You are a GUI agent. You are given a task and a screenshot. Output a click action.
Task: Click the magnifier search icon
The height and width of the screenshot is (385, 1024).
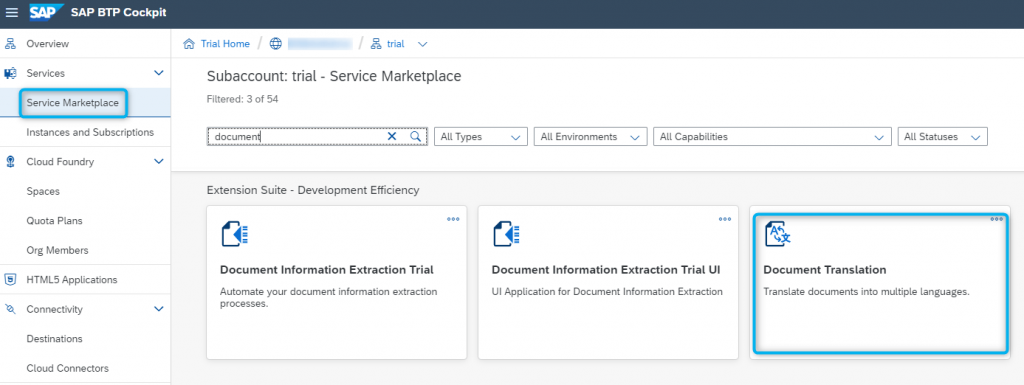point(415,136)
